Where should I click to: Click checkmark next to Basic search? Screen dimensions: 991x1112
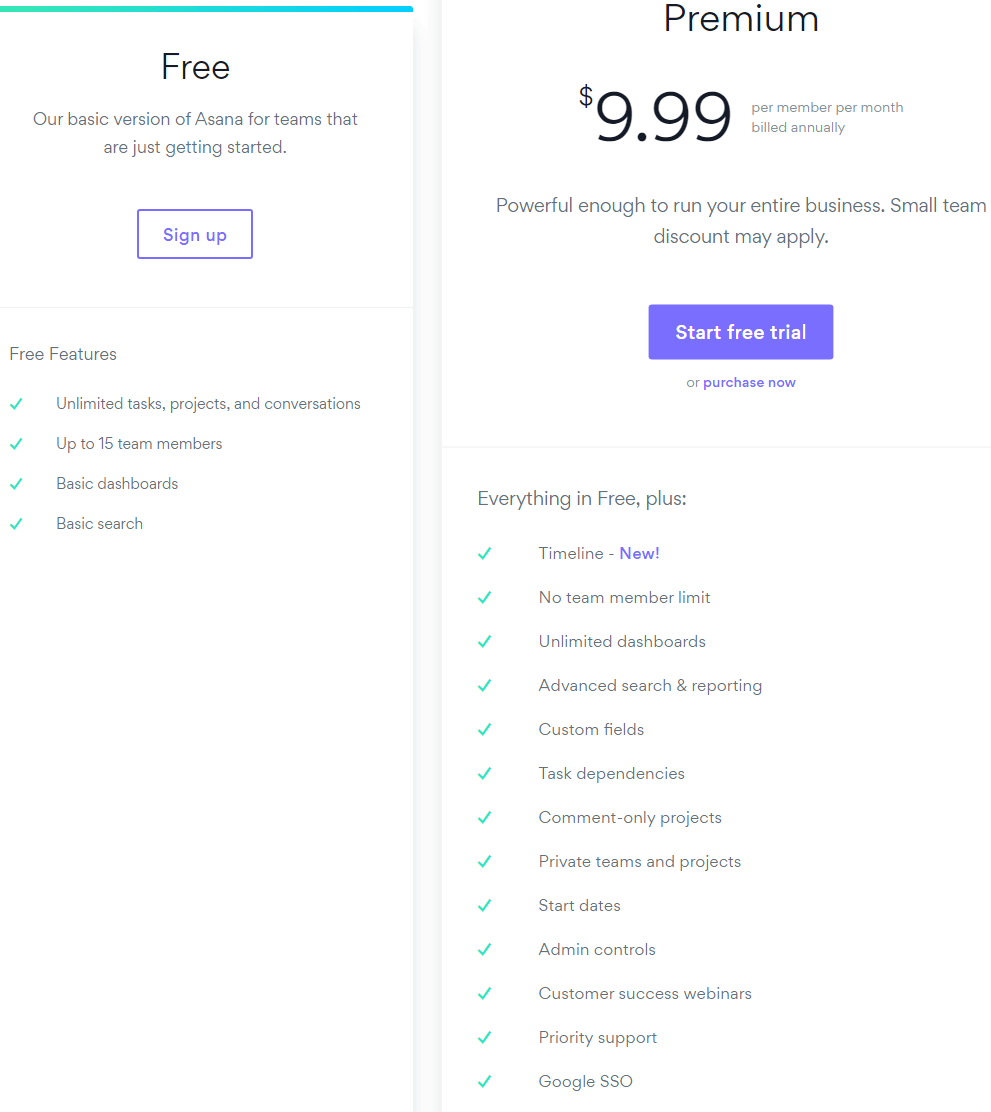[16, 524]
